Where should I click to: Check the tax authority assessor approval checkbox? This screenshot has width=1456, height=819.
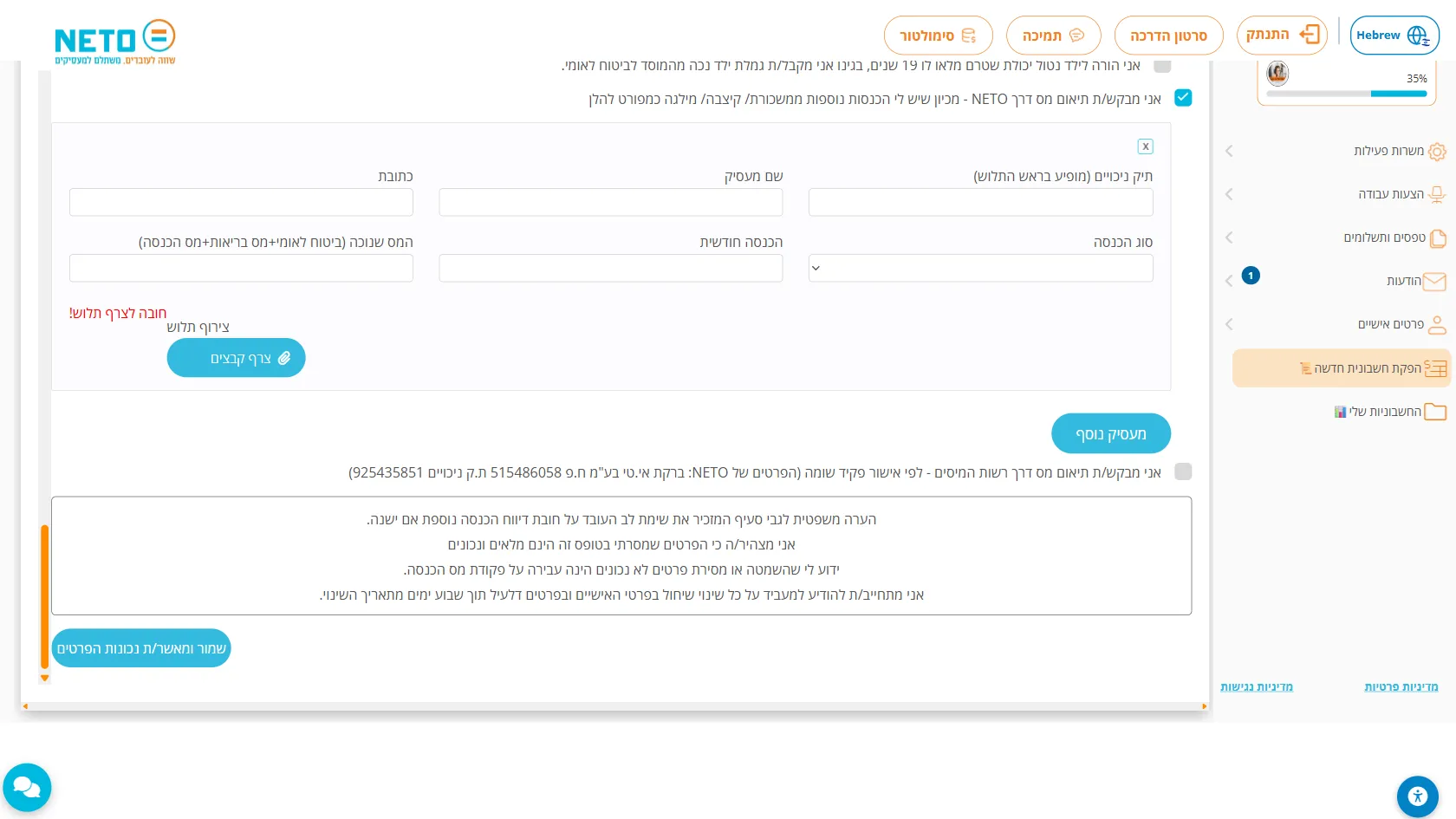(1183, 471)
